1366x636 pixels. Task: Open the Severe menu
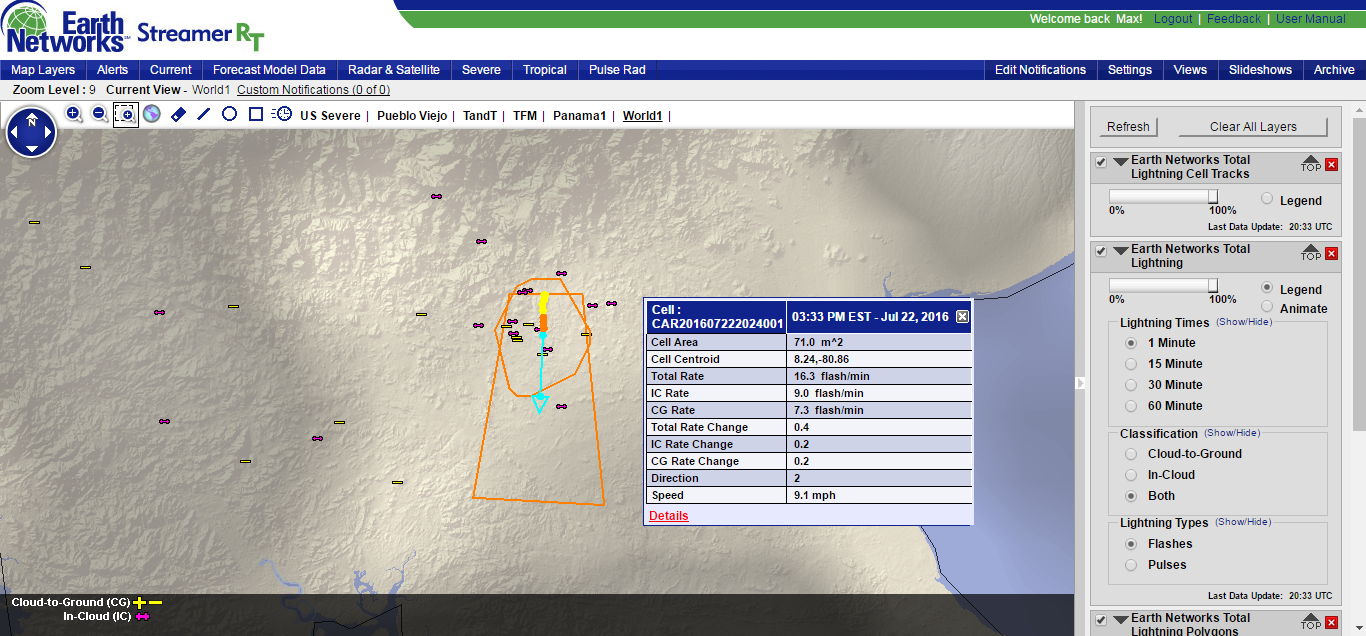[x=481, y=70]
